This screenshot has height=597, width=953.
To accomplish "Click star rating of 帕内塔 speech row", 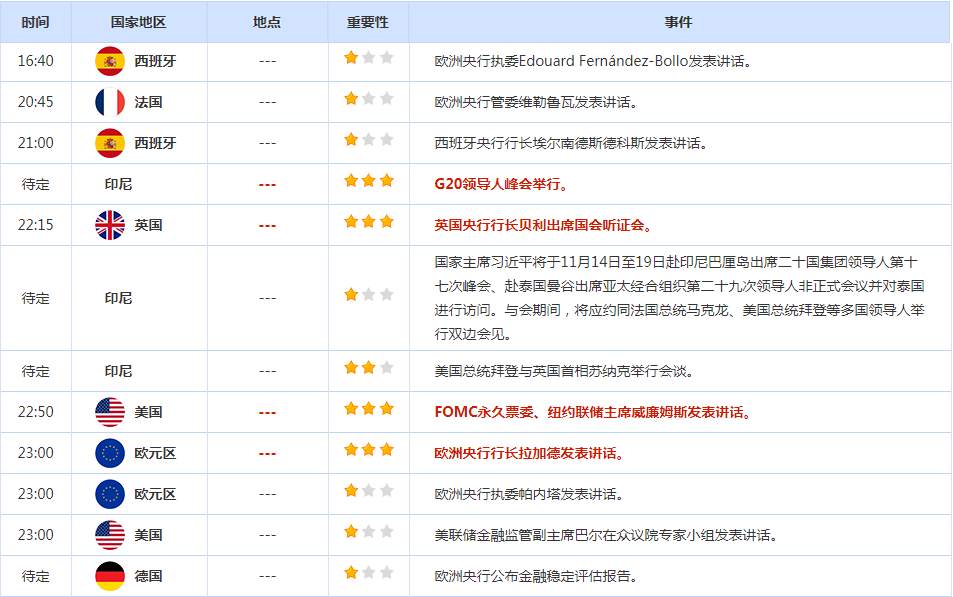I will (x=368, y=491).
